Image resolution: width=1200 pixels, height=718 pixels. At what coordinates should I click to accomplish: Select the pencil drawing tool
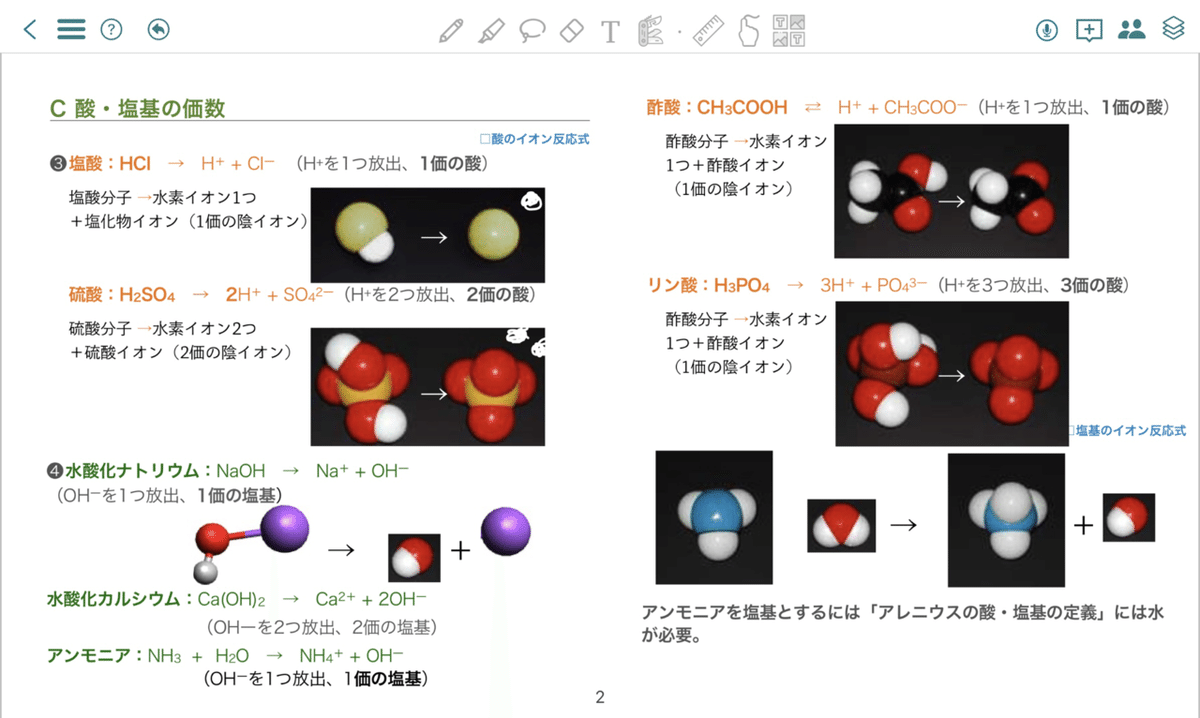[451, 30]
